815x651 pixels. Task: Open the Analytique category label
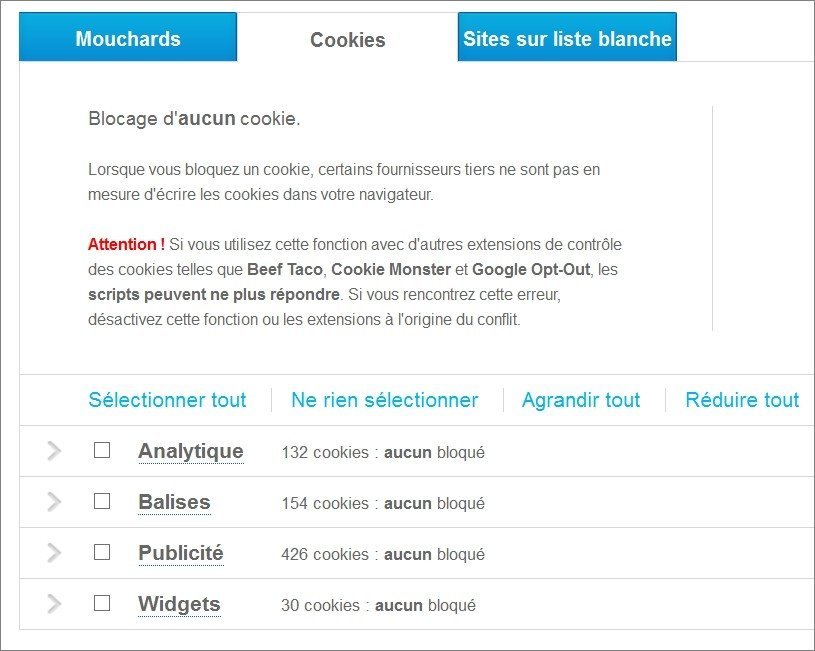click(x=190, y=451)
